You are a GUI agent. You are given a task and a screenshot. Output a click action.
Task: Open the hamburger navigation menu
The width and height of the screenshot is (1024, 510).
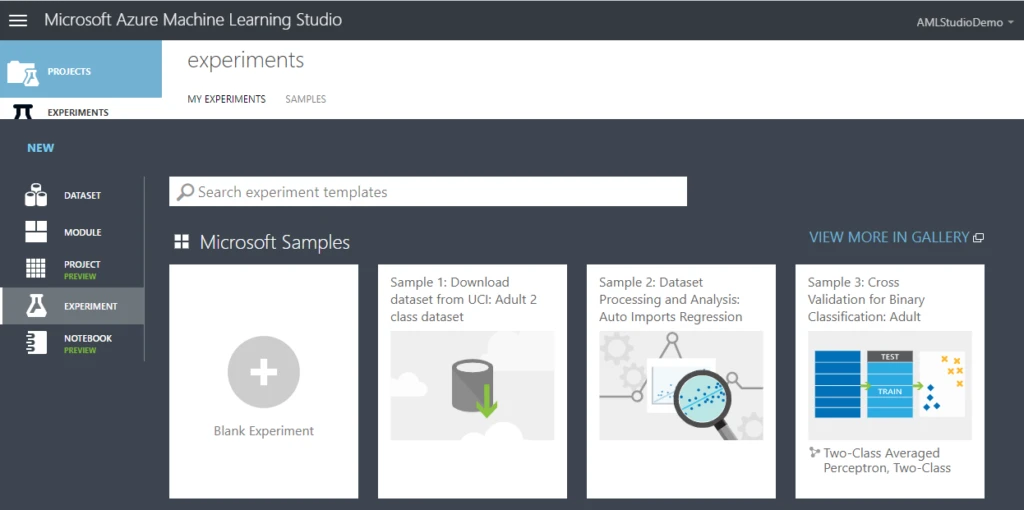tap(18, 20)
